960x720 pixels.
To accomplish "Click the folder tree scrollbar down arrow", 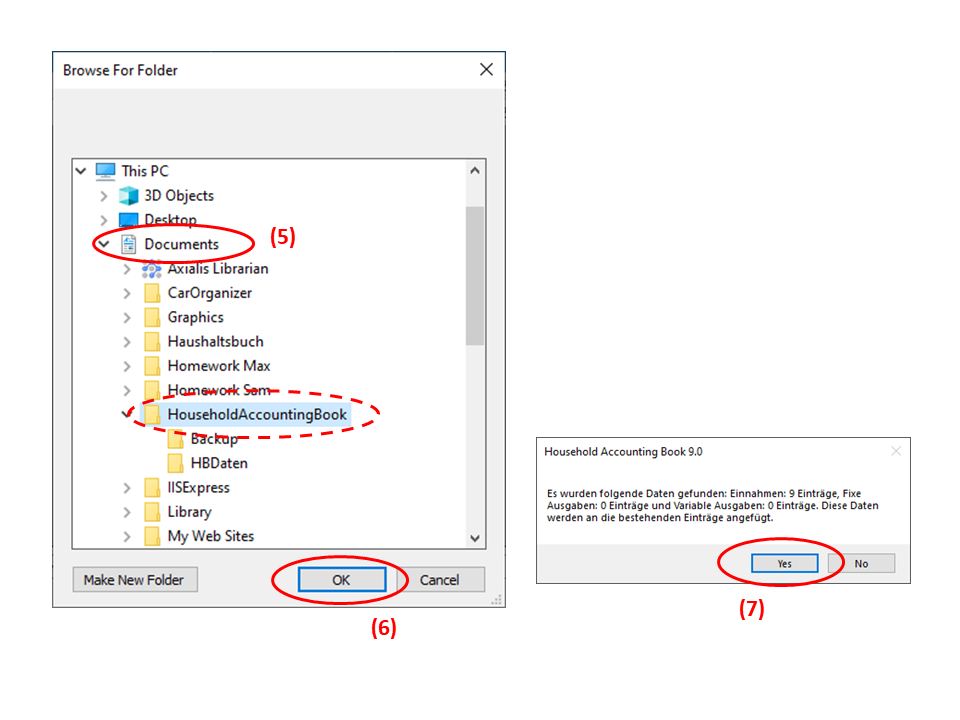I will coord(475,538).
